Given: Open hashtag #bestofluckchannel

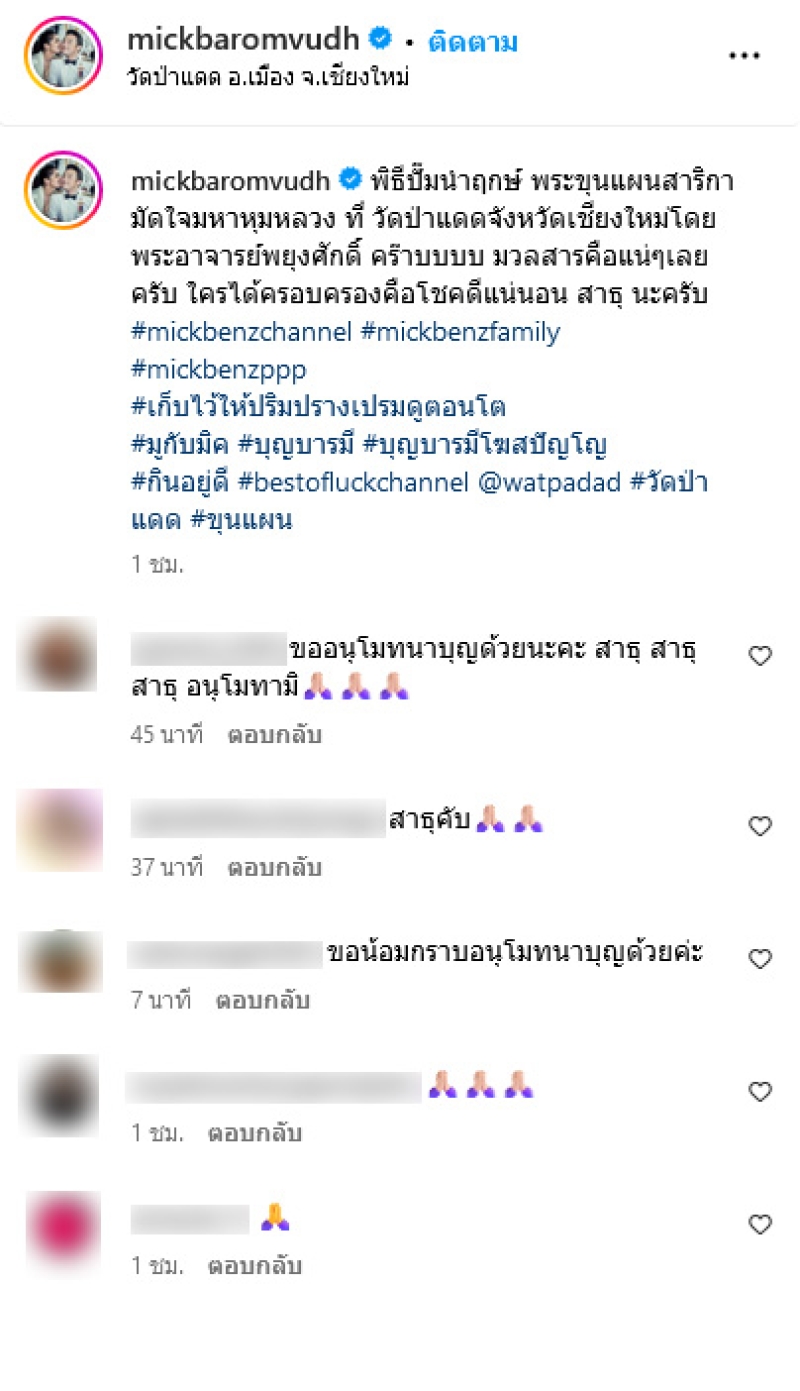Looking at the screenshot, I should (x=353, y=482).
